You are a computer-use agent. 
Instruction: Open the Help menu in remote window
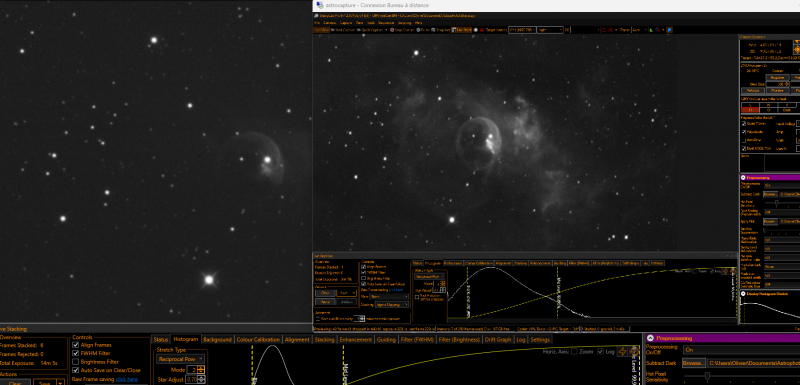point(418,23)
